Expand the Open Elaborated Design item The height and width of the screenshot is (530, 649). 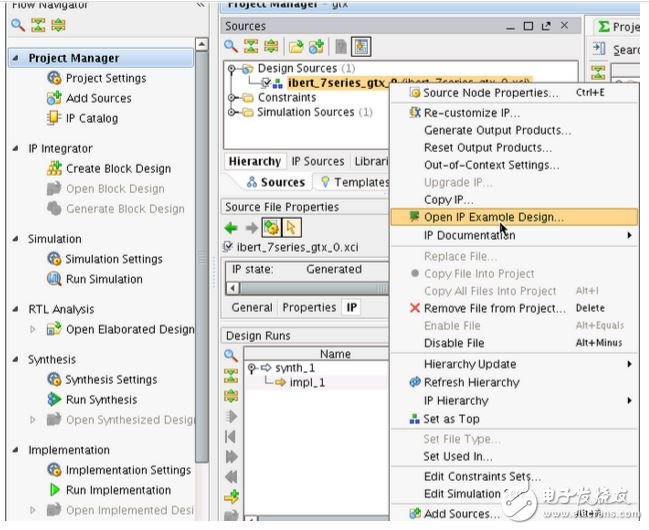point(33,329)
